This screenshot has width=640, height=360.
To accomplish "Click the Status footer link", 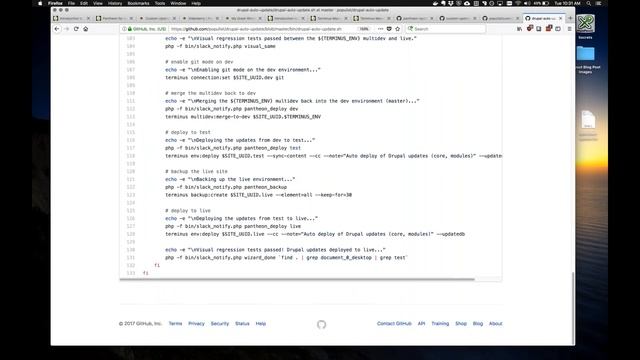I will 242,324.
